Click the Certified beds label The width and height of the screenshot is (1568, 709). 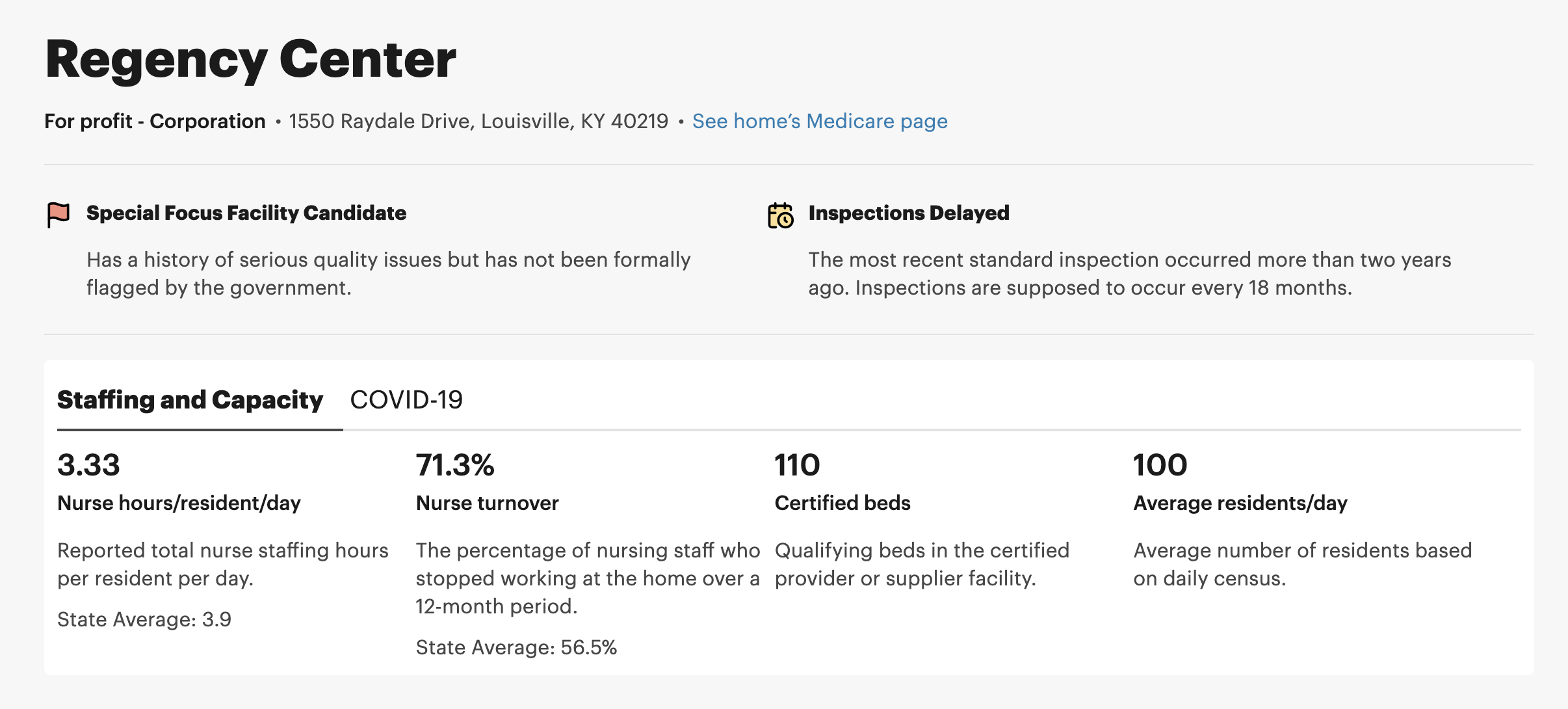click(843, 503)
